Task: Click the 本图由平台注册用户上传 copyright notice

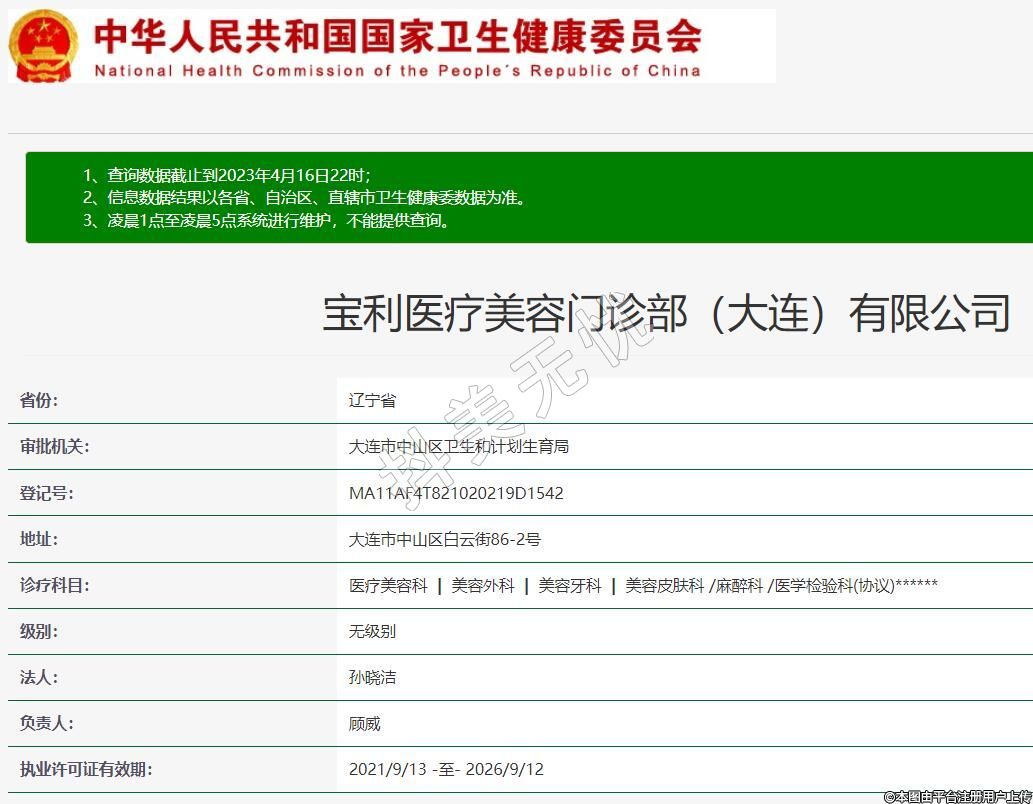Action: click(957, 796)
